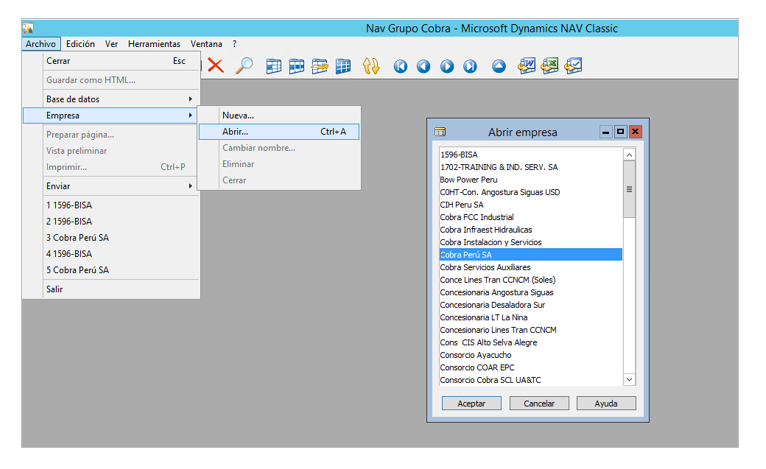766x469 pixels.
Task: Click the Aceptar button
Action: [471, 404]
